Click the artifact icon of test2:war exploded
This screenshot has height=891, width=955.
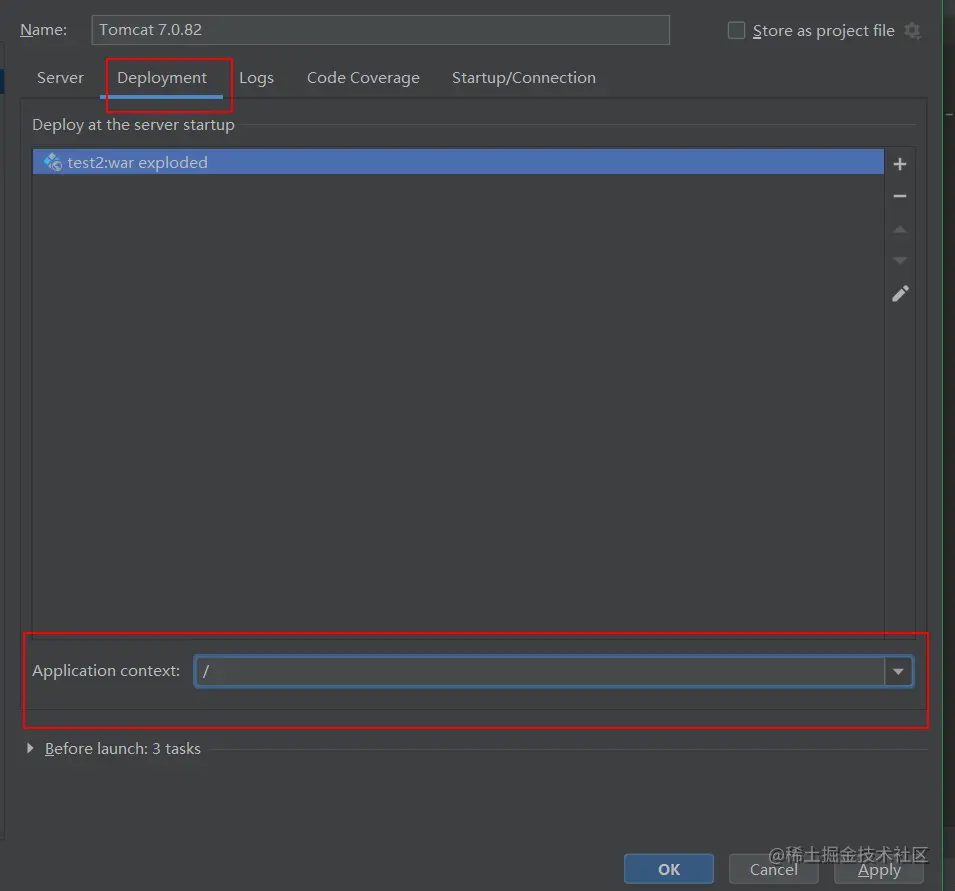(x=52, y=162)
